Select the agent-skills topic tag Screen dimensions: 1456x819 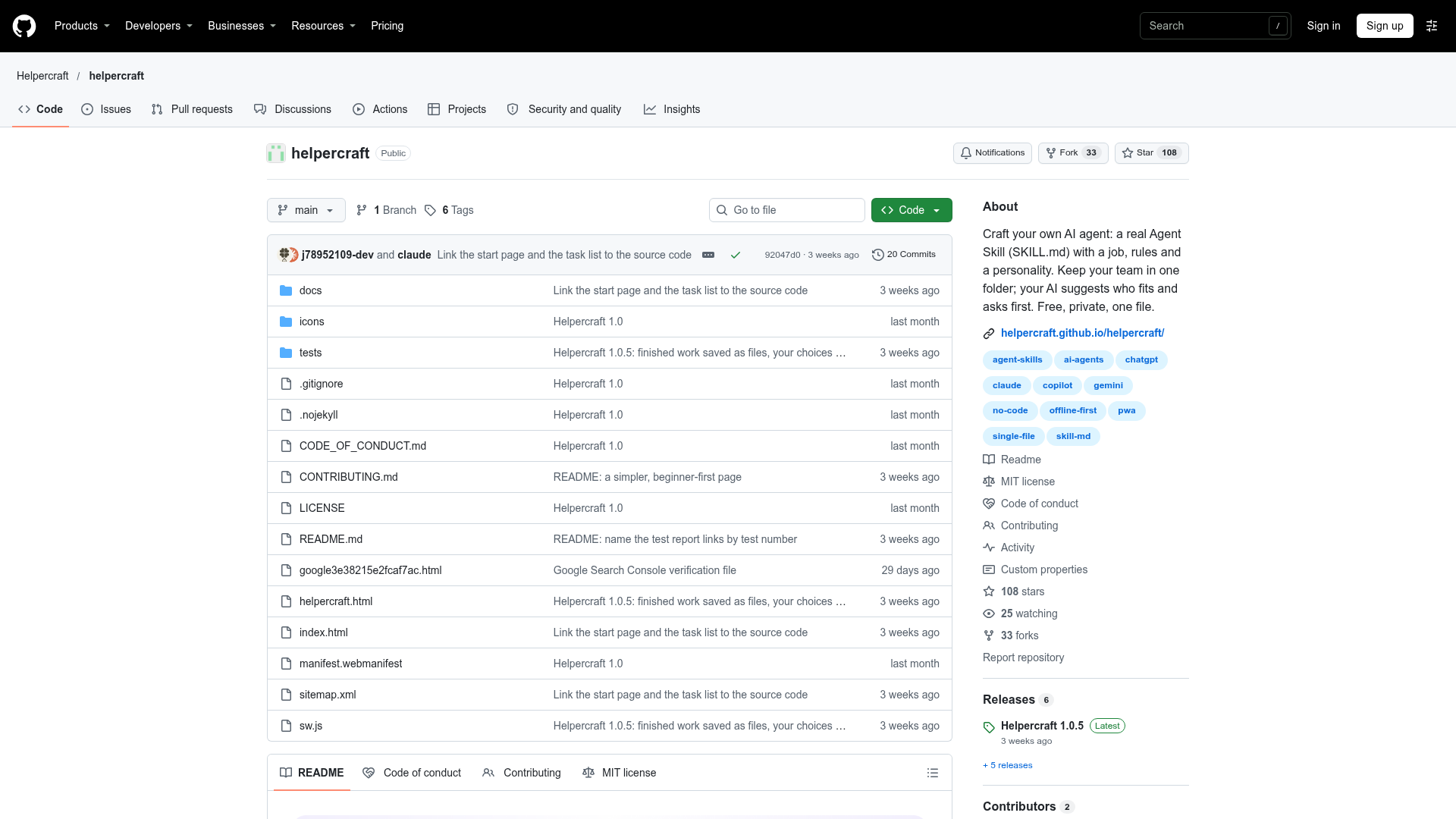point(1017,360)
